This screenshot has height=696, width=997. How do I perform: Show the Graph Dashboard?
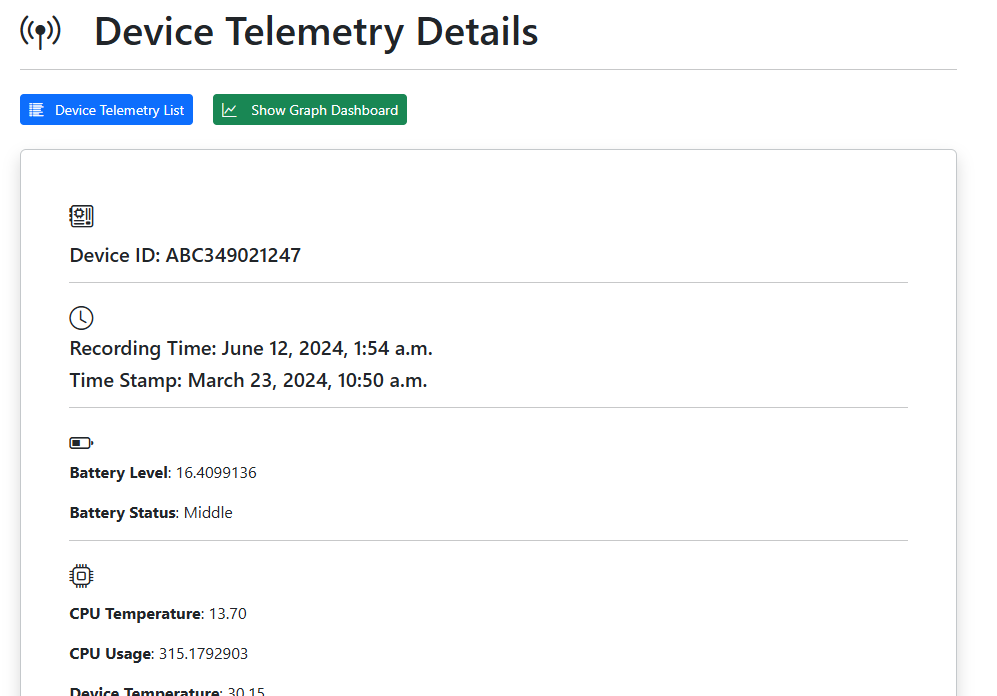tap(310, 110)
